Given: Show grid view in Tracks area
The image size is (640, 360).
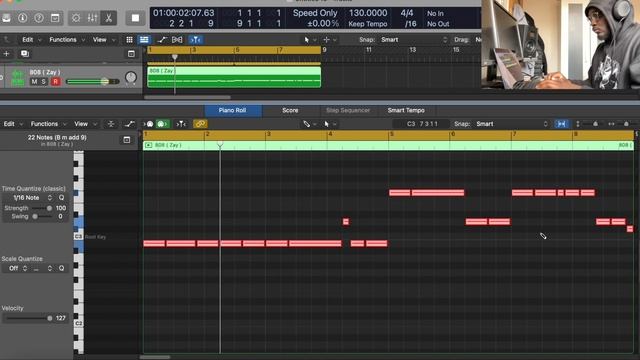Looking at the screenshot, I should point(129,40).
